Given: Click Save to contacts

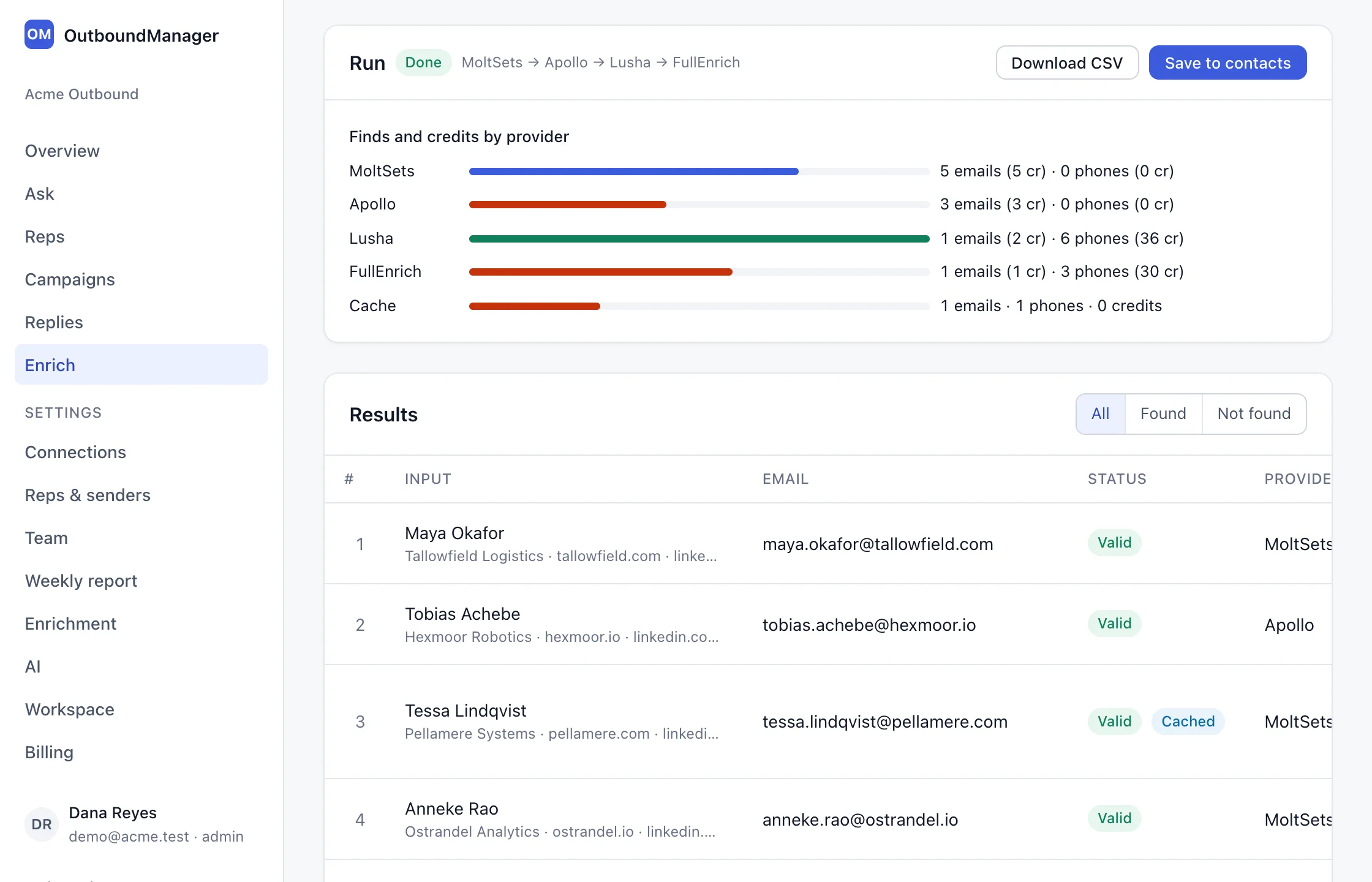Looking at the screenshot, I should pos(1227,62).
